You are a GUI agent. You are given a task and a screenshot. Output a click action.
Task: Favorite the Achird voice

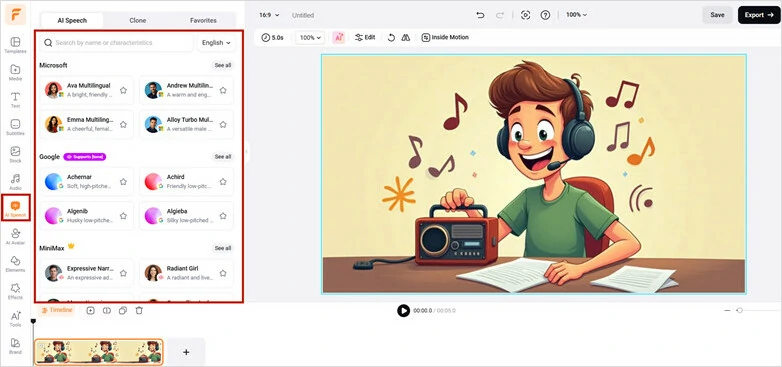(223, 182)
